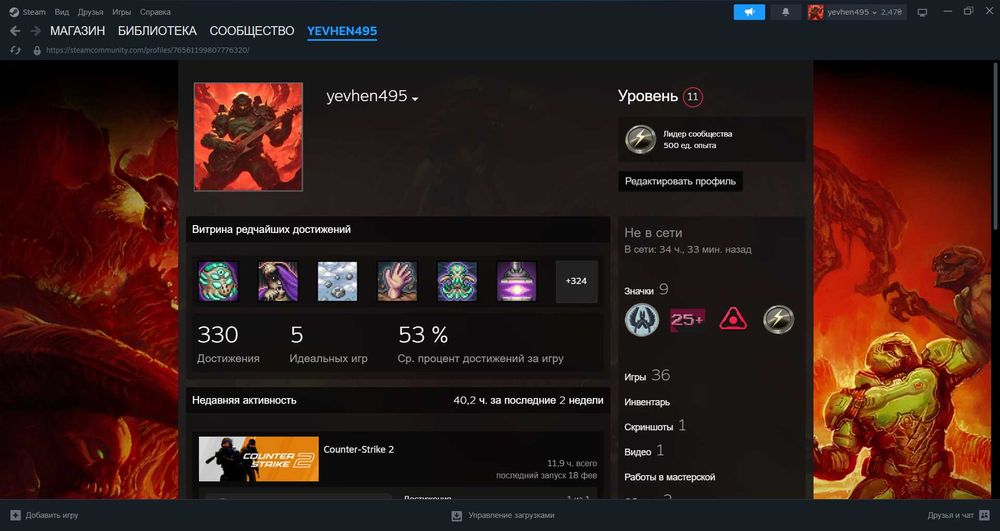Click the profile URL address field
The width and height of the screenshot is (1000, 531).
pyautogui.click(x=147, y=50)
